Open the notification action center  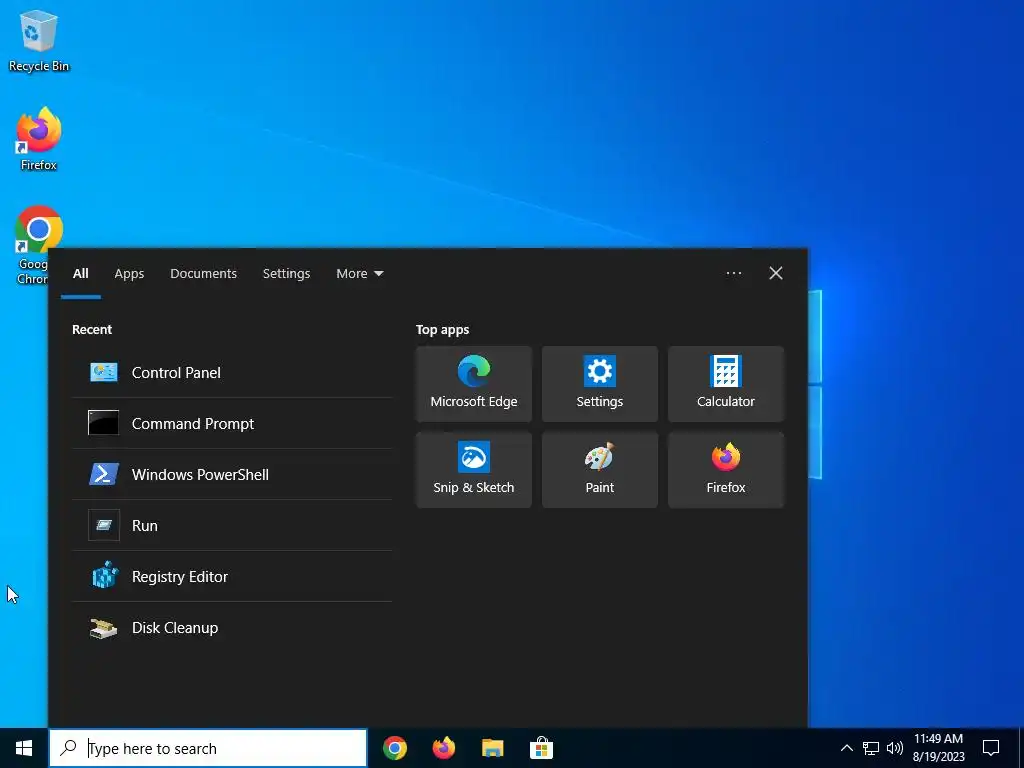click(991, 748)
